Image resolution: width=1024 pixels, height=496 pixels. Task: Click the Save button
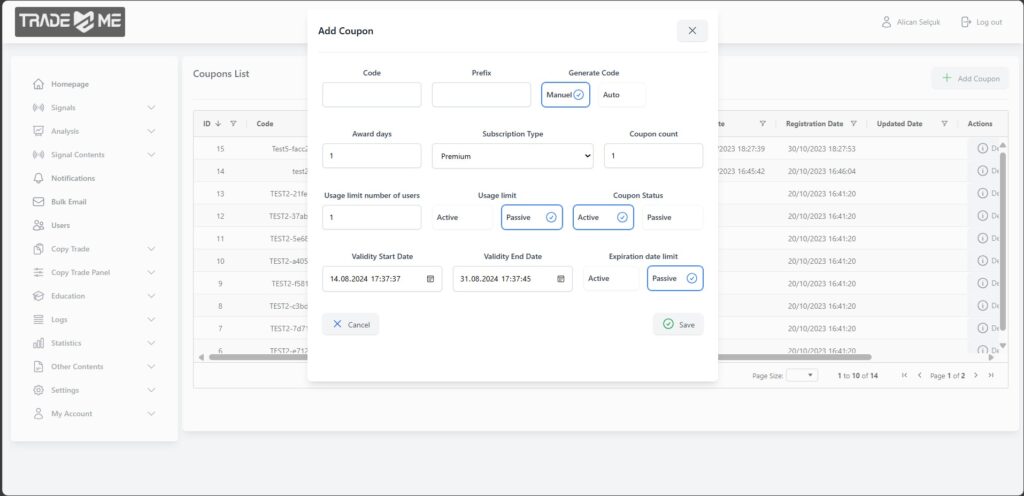tap(678, 324)
